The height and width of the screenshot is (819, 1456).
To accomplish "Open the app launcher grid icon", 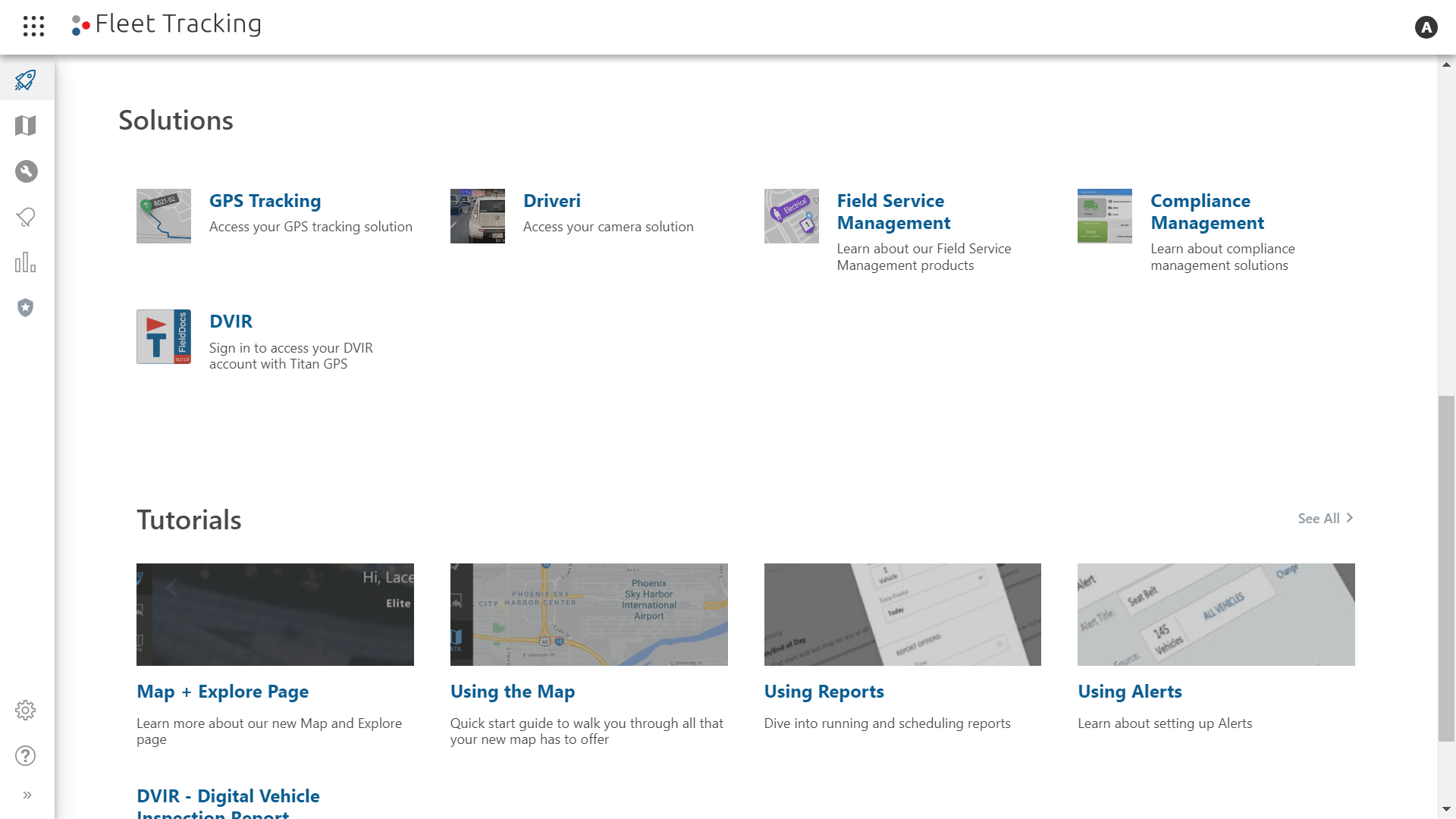I will click(x=33, y=26).
